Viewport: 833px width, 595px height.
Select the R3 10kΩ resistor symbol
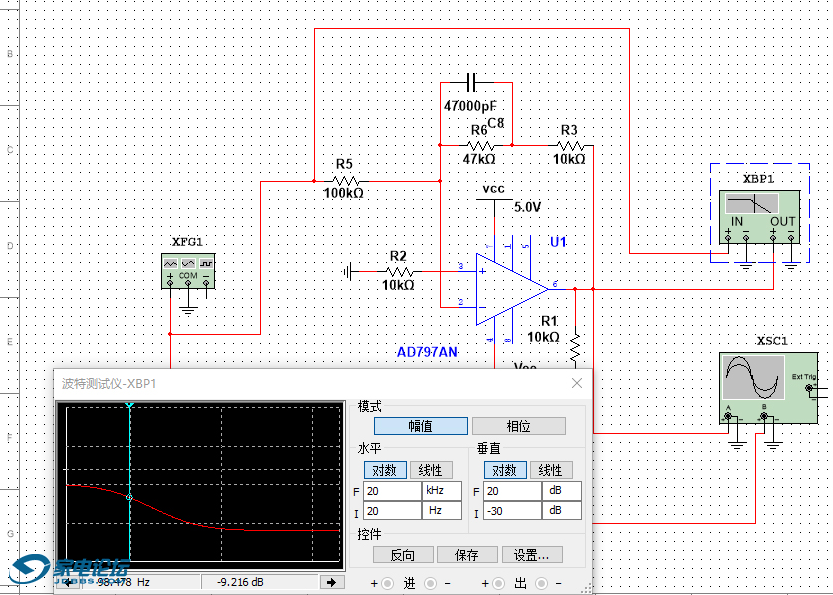[568, 145]
